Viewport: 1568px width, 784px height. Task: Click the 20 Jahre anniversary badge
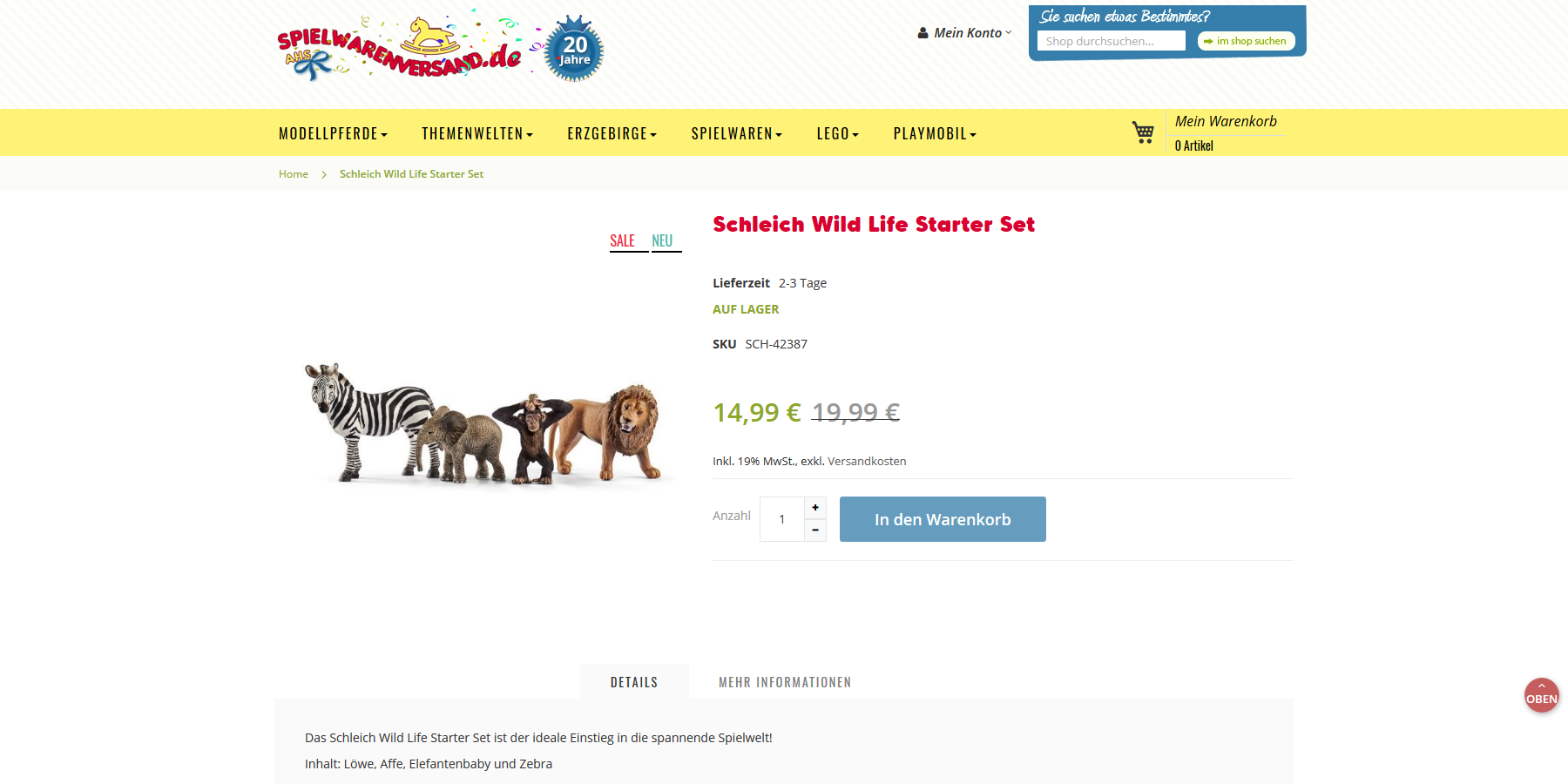click(574, 49)
